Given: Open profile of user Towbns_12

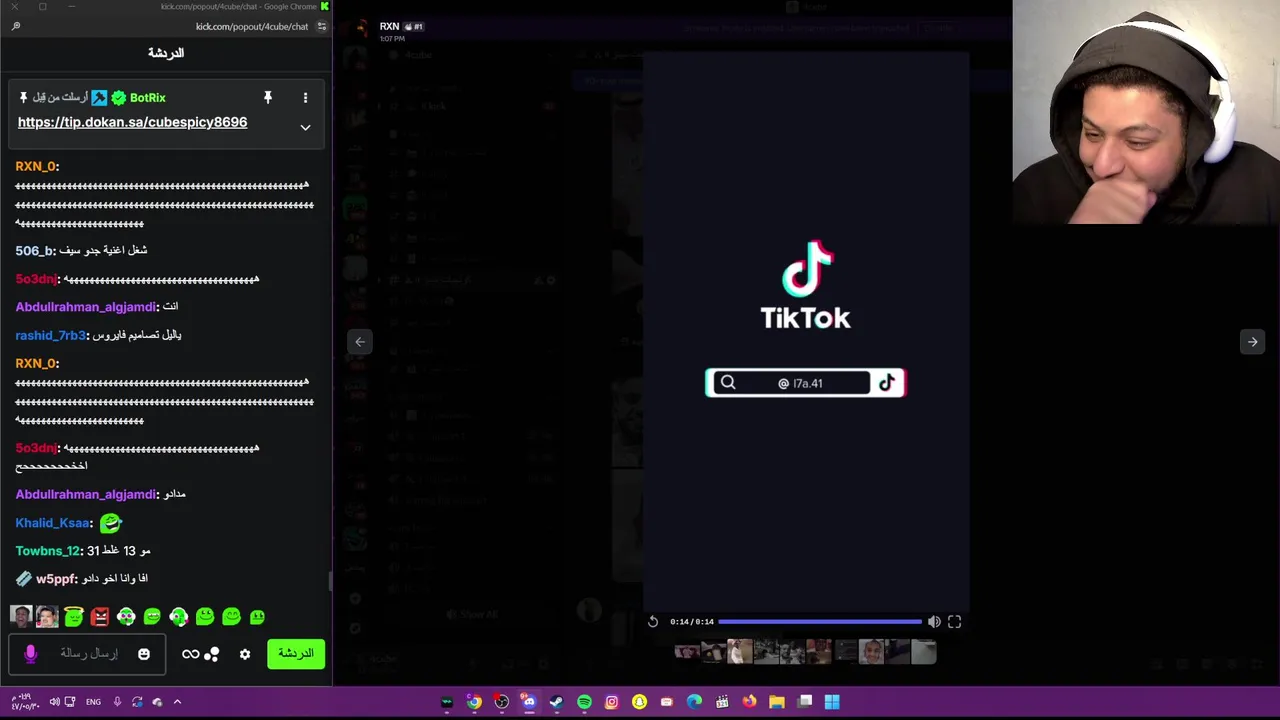Looking at the screenshot, I should (49, 551).
